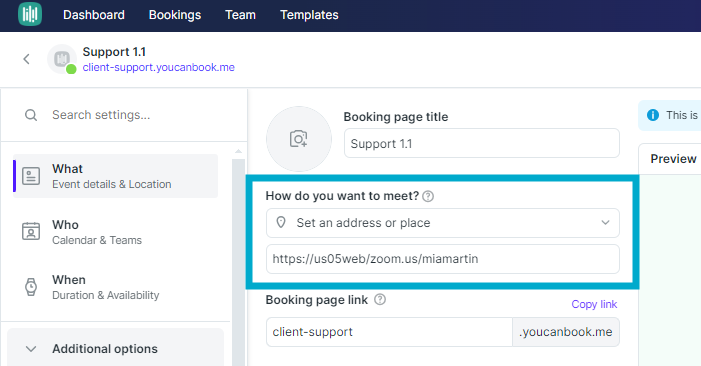
Task: Open the Templates page
Action: click(x=309, y=15)
